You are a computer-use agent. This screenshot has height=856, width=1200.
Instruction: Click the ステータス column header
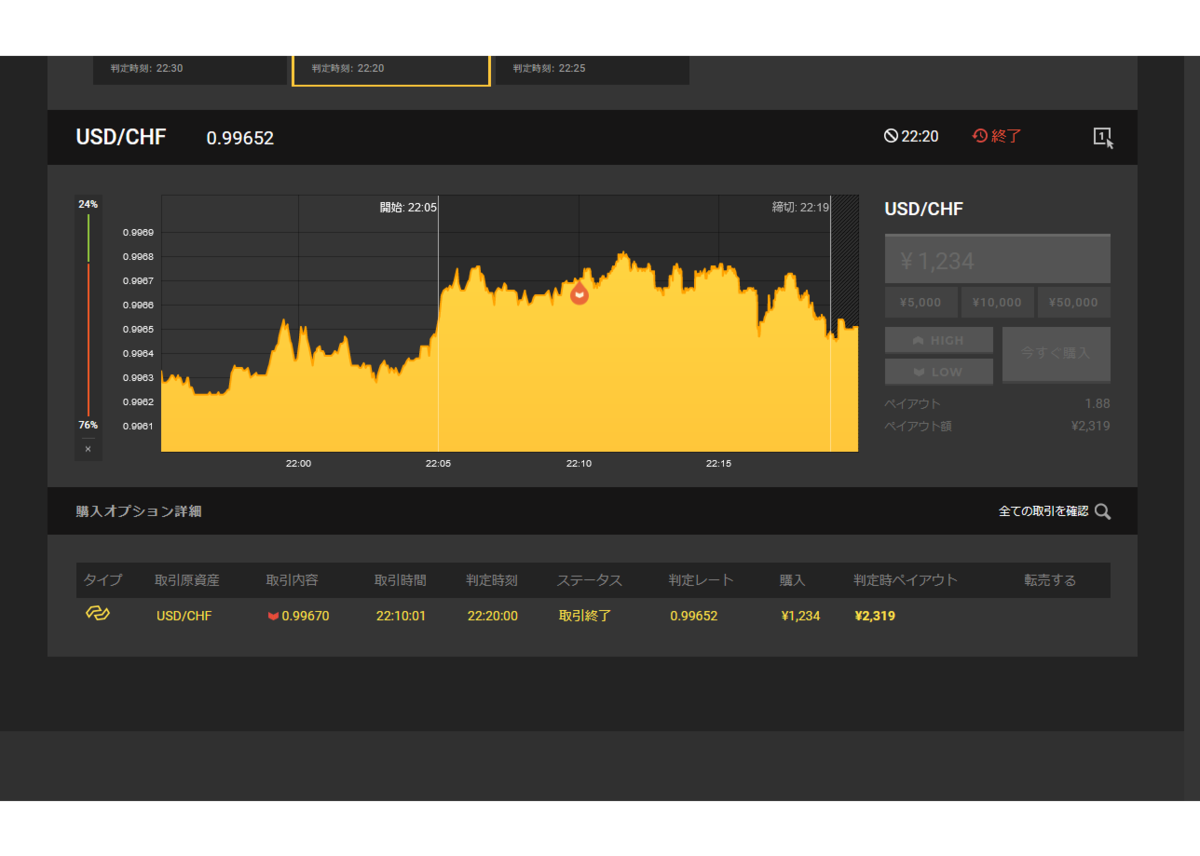589,581
